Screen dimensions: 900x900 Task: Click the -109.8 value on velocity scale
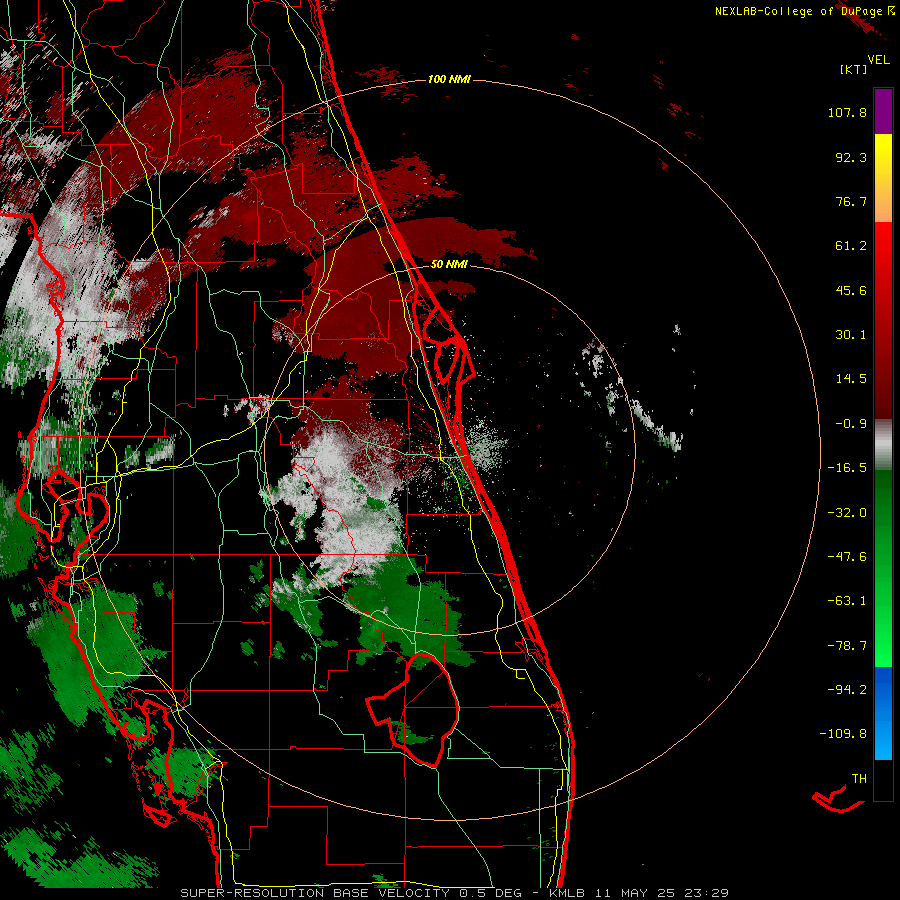(x=843, y=734)
